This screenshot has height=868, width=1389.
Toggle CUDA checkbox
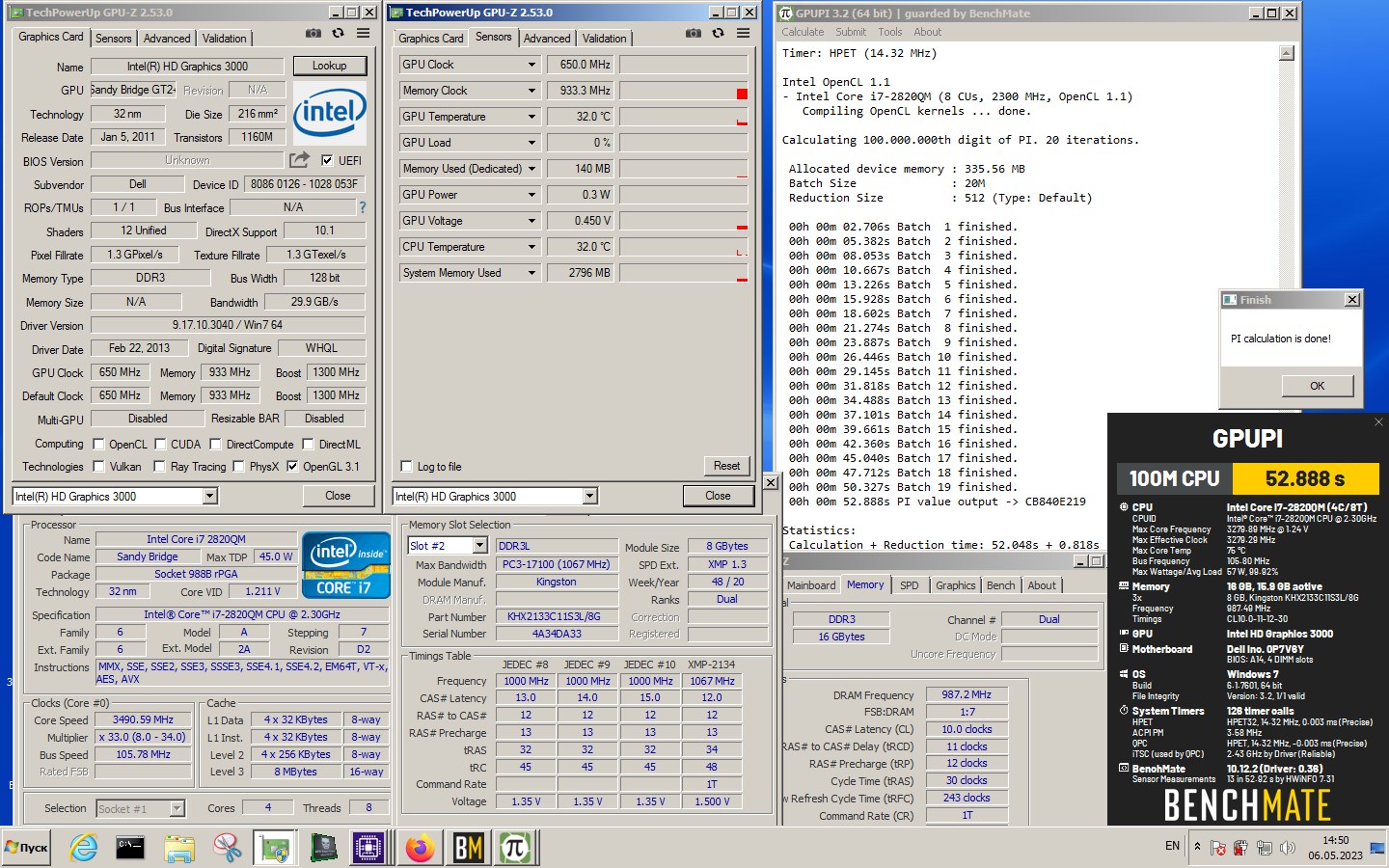pyautogui.click(x=160, y=444)
